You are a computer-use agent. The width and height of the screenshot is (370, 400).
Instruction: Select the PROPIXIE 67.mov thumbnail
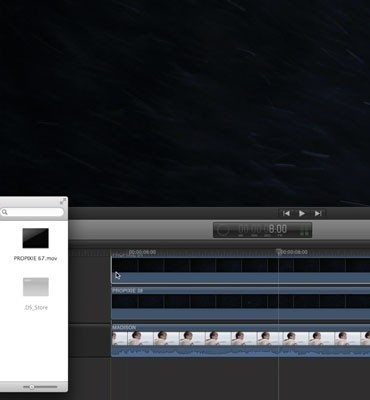(x=35, y=238)
